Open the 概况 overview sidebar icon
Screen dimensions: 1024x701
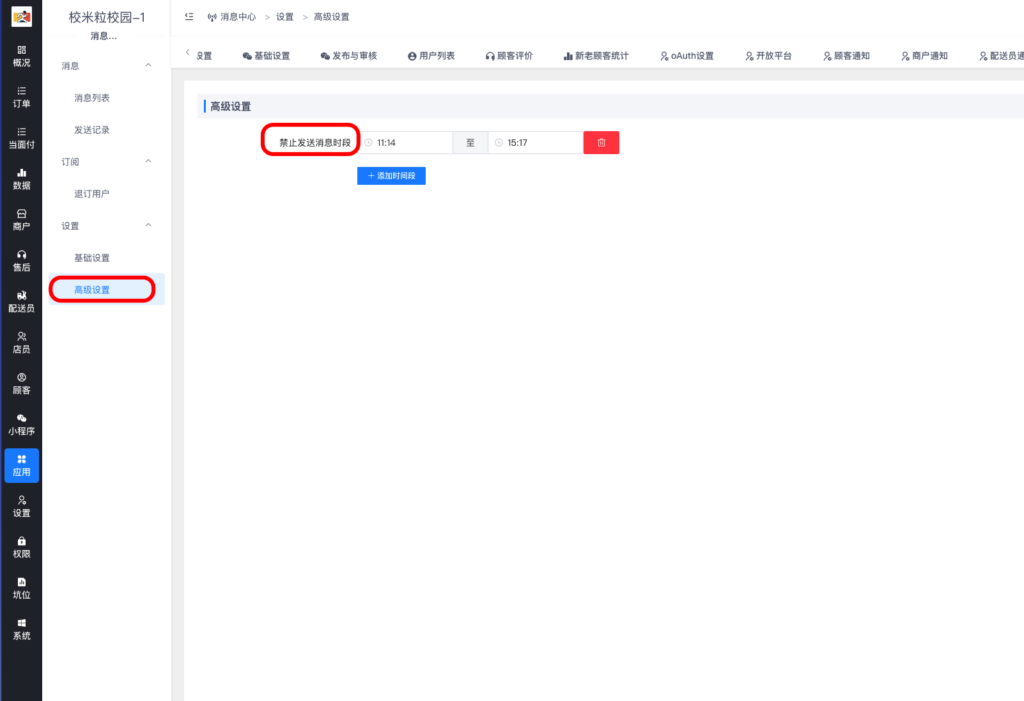tap(21, 55)
